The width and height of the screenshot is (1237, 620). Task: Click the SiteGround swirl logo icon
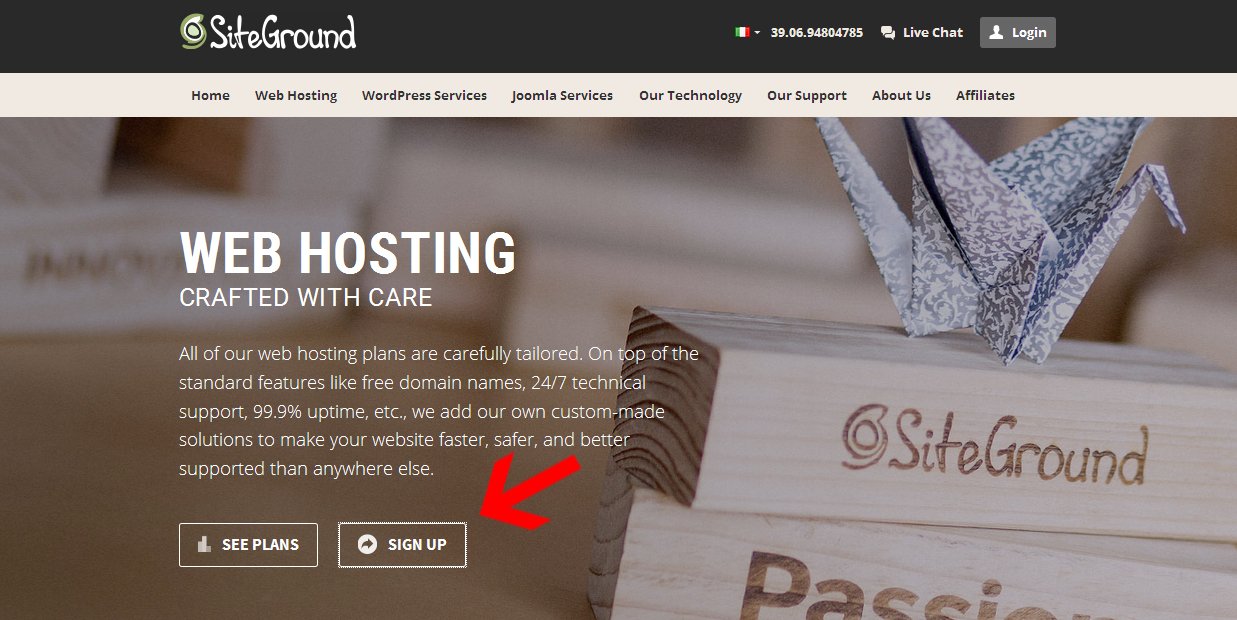coord(193,31)
